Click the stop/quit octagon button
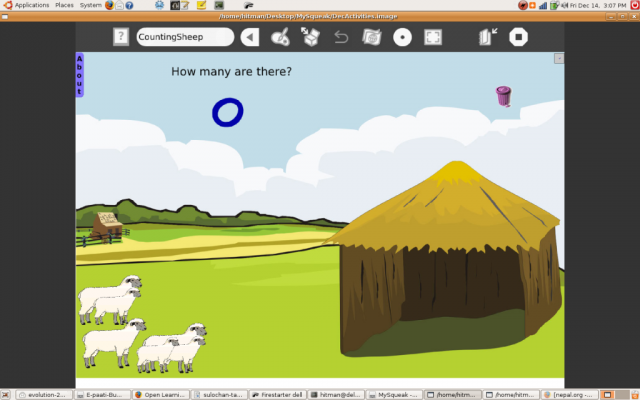This screenshot has width=640, height=400. [x=518, y=37]
